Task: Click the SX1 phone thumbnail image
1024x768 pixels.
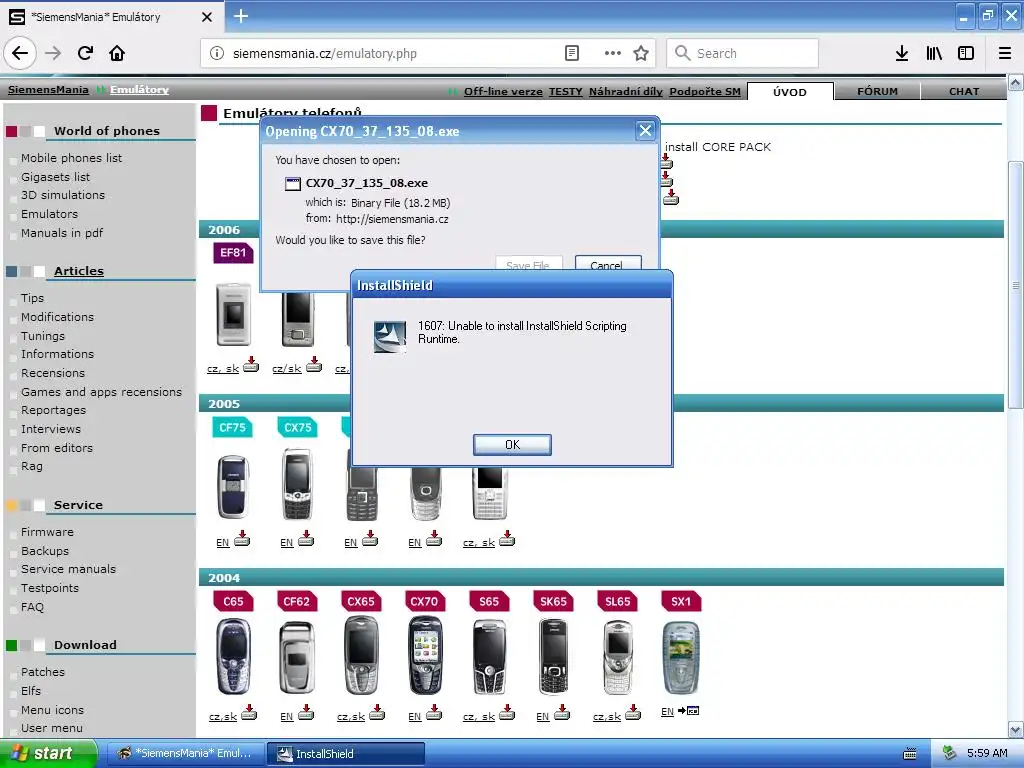Action: click(680, 658)
